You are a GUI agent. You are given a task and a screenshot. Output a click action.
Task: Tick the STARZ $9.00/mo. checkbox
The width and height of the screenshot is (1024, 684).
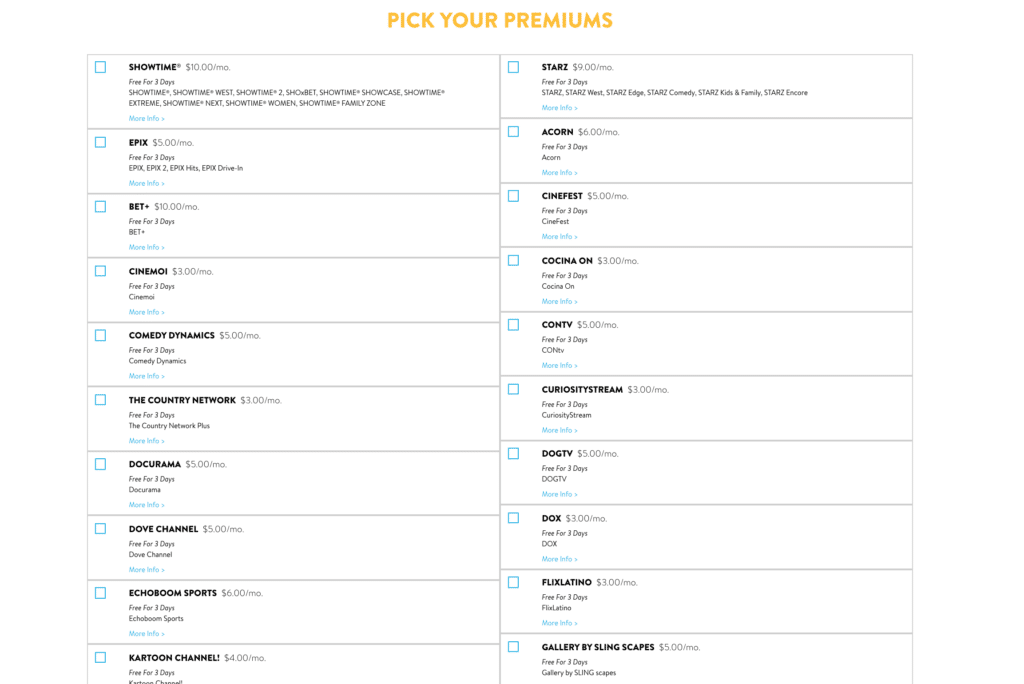coord(514,67)
